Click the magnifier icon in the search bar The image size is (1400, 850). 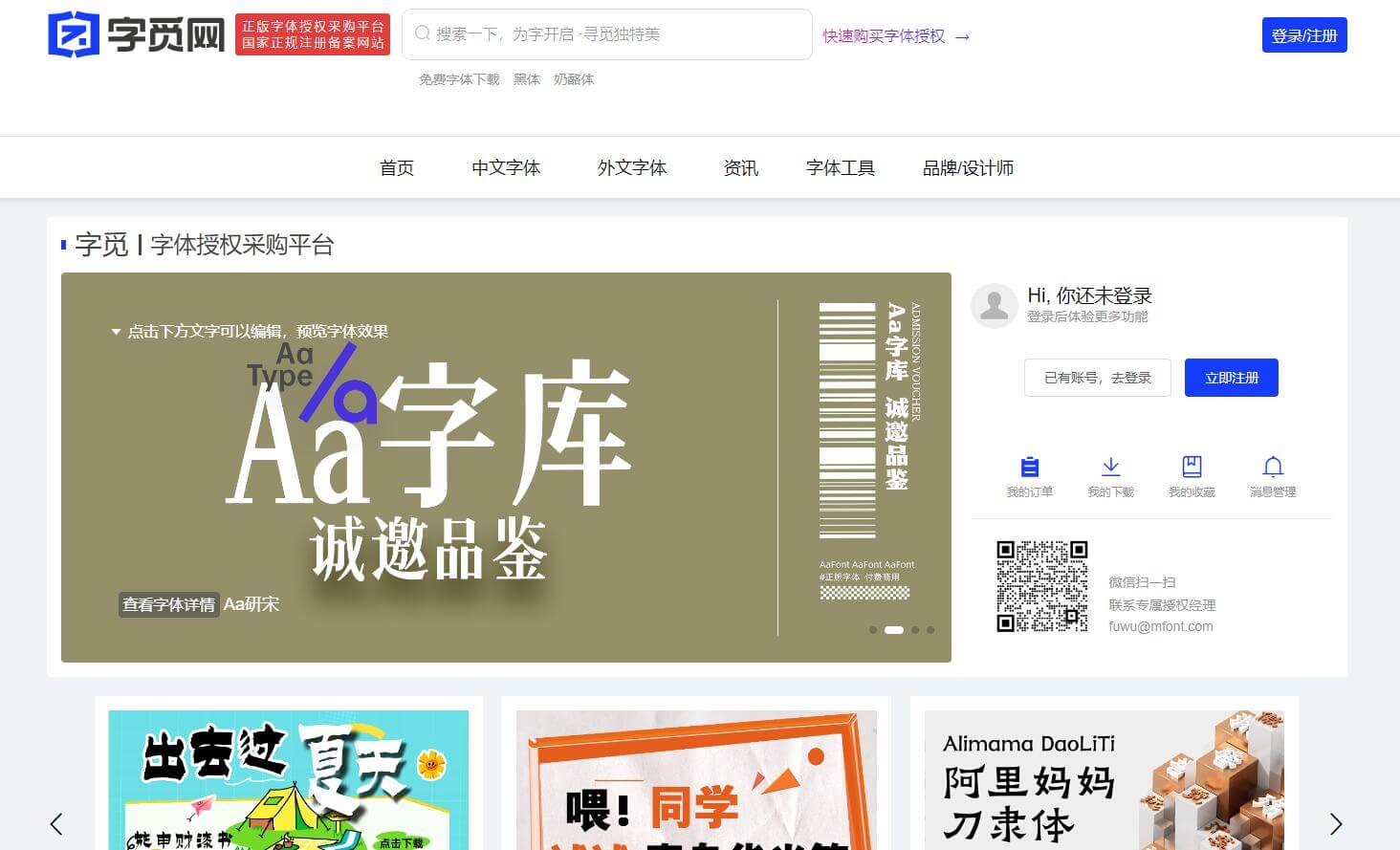(x=422, y=33)
